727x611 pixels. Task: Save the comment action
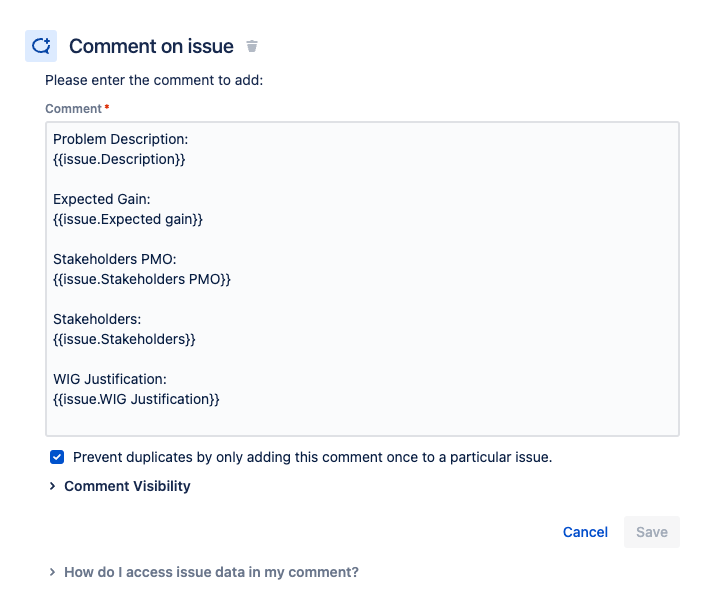(x=652, y=532)
